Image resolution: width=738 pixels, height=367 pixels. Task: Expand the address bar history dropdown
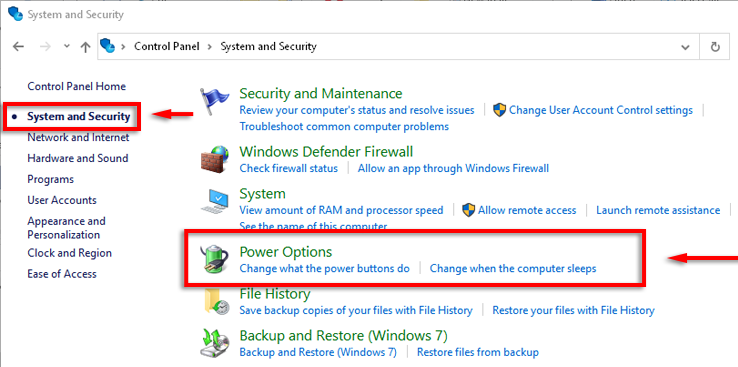(x=685, y=47)
